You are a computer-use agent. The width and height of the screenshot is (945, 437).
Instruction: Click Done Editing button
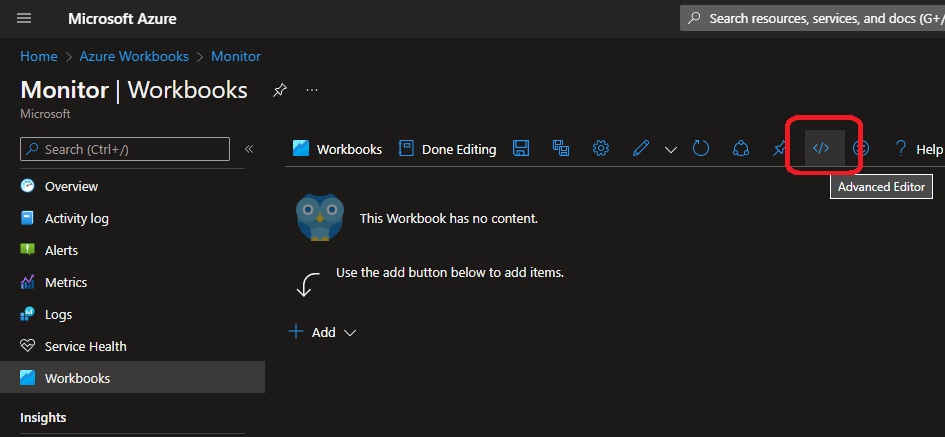click(x=448, y=149)
